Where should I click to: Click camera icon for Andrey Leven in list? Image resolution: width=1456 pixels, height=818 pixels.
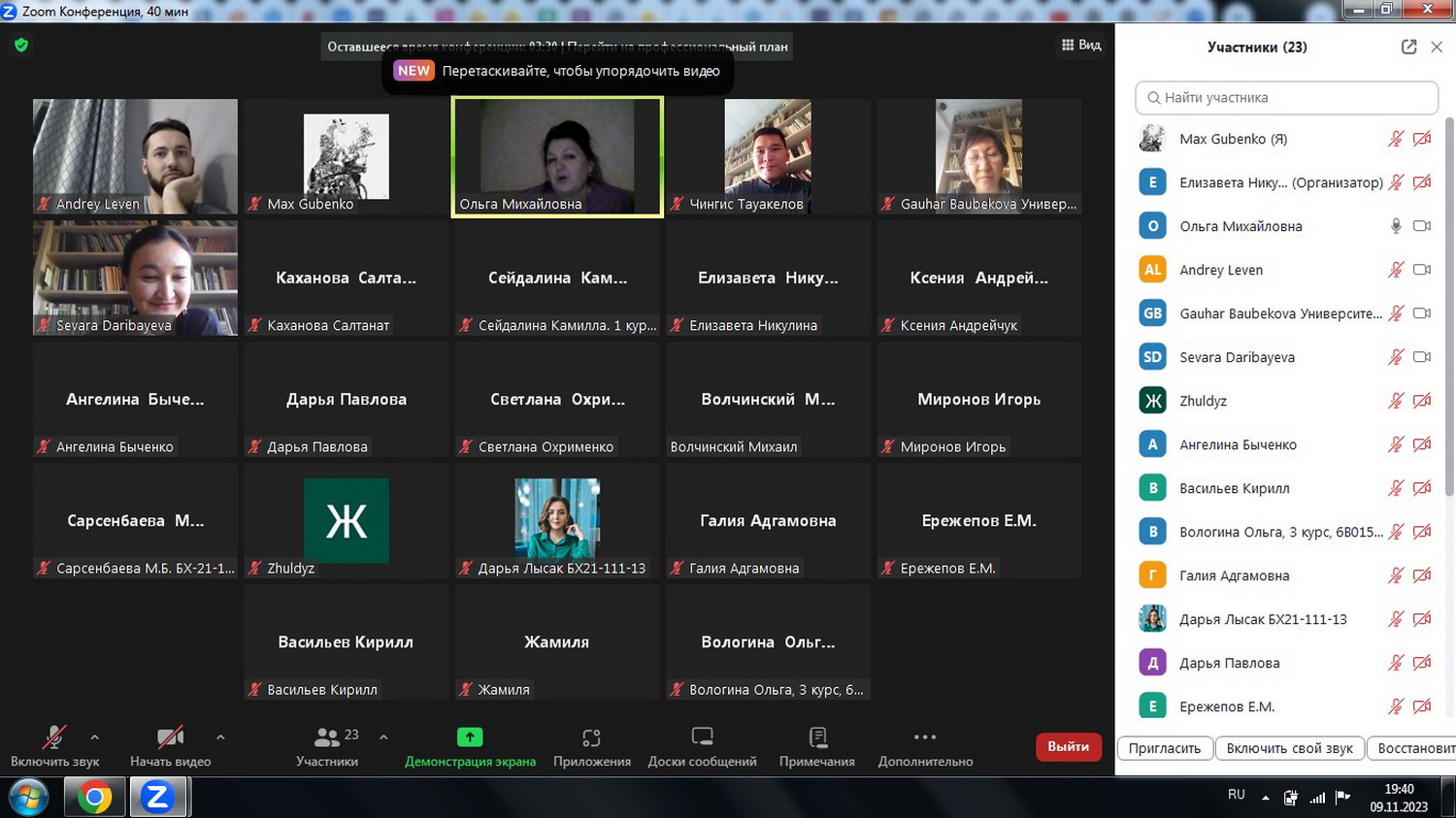click(x=1422, y=270)
